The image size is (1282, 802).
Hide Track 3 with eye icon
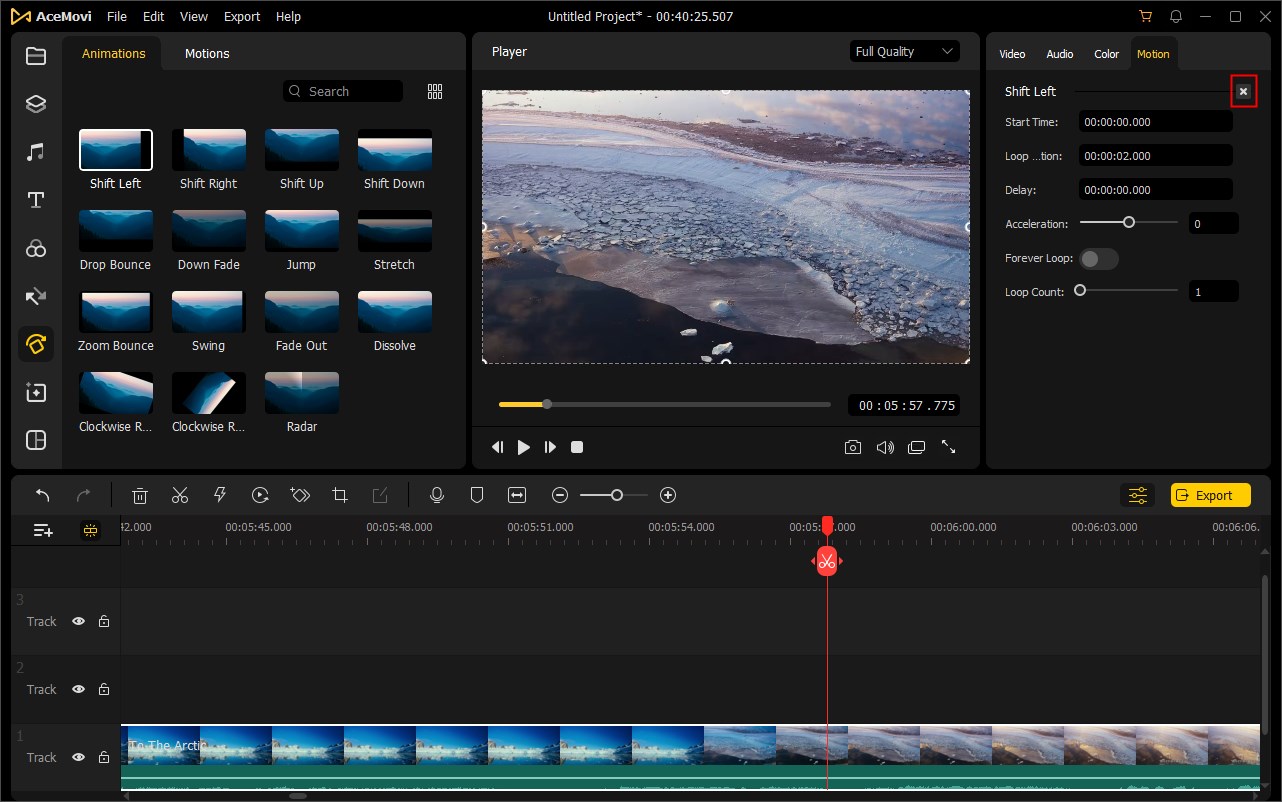tap(78, 621)
